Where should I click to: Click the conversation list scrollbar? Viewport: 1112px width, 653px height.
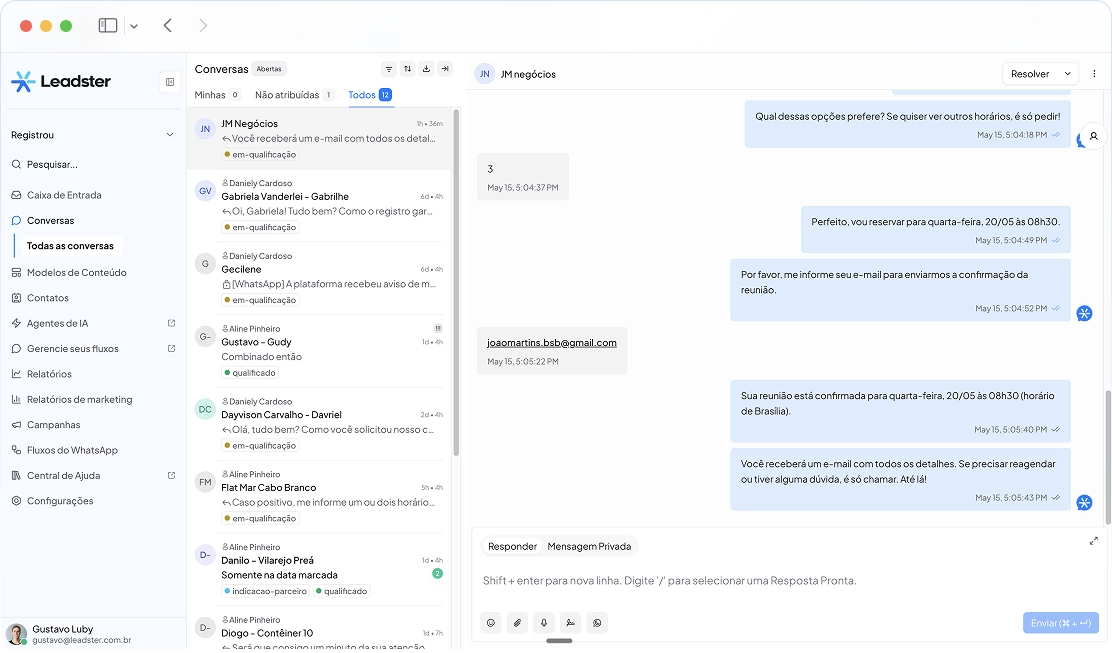(456, 282)
